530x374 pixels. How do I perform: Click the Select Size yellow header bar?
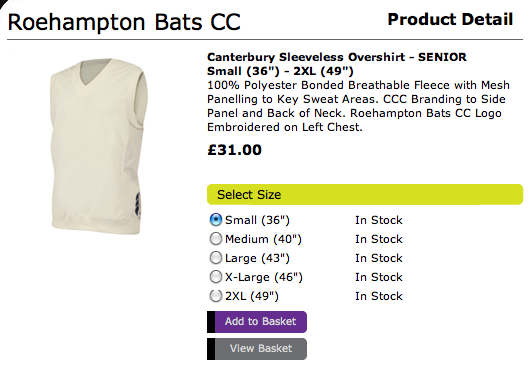pos(365,194)
